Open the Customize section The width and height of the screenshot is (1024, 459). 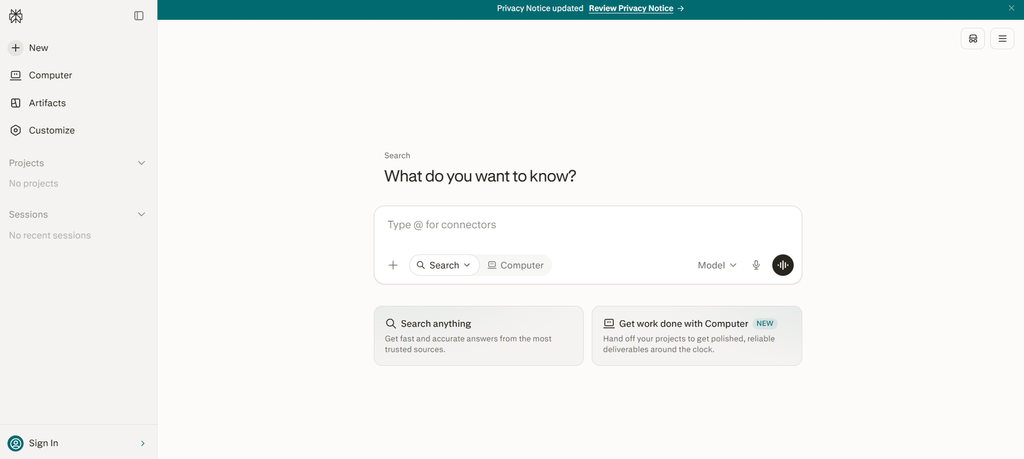(x=42, y=131)
